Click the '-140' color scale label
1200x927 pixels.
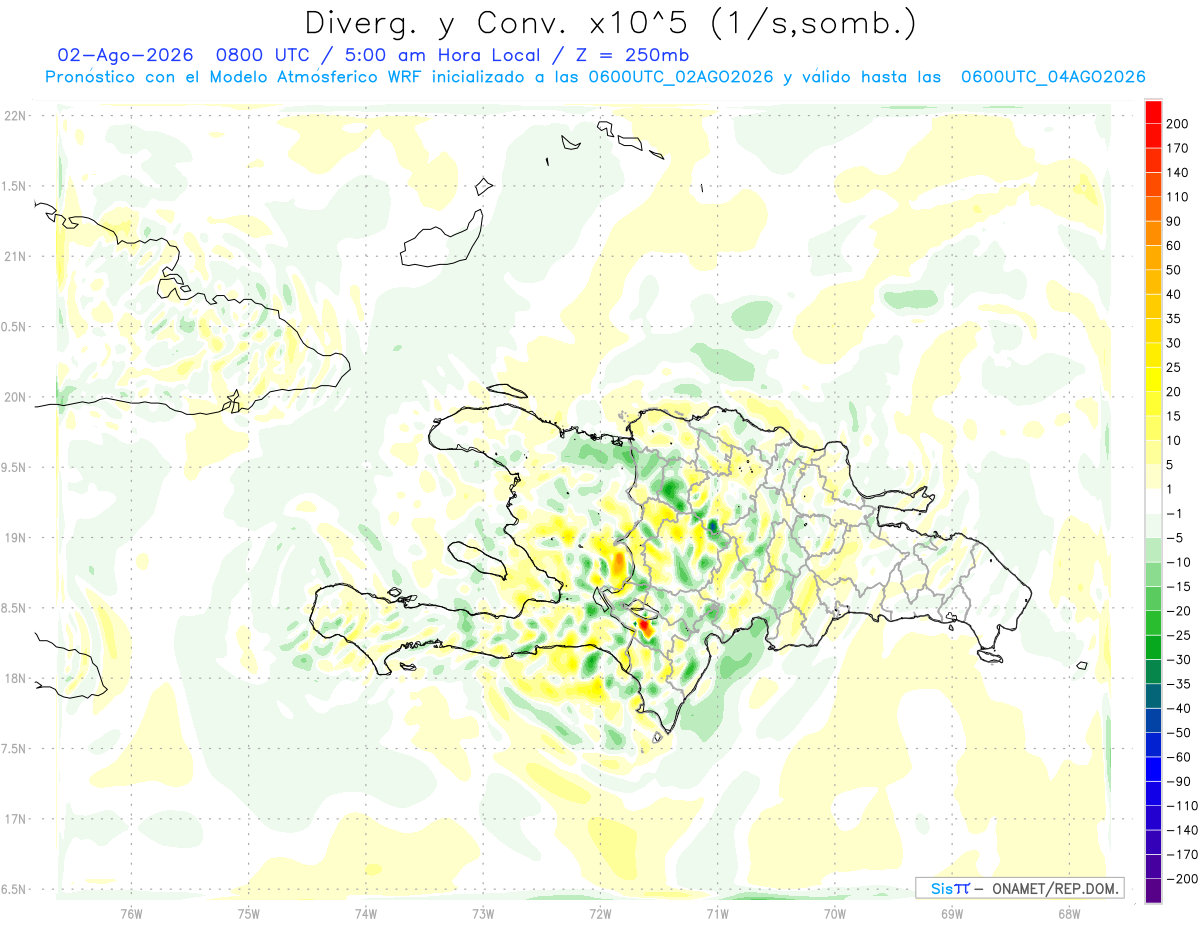tap(1184, 830)
